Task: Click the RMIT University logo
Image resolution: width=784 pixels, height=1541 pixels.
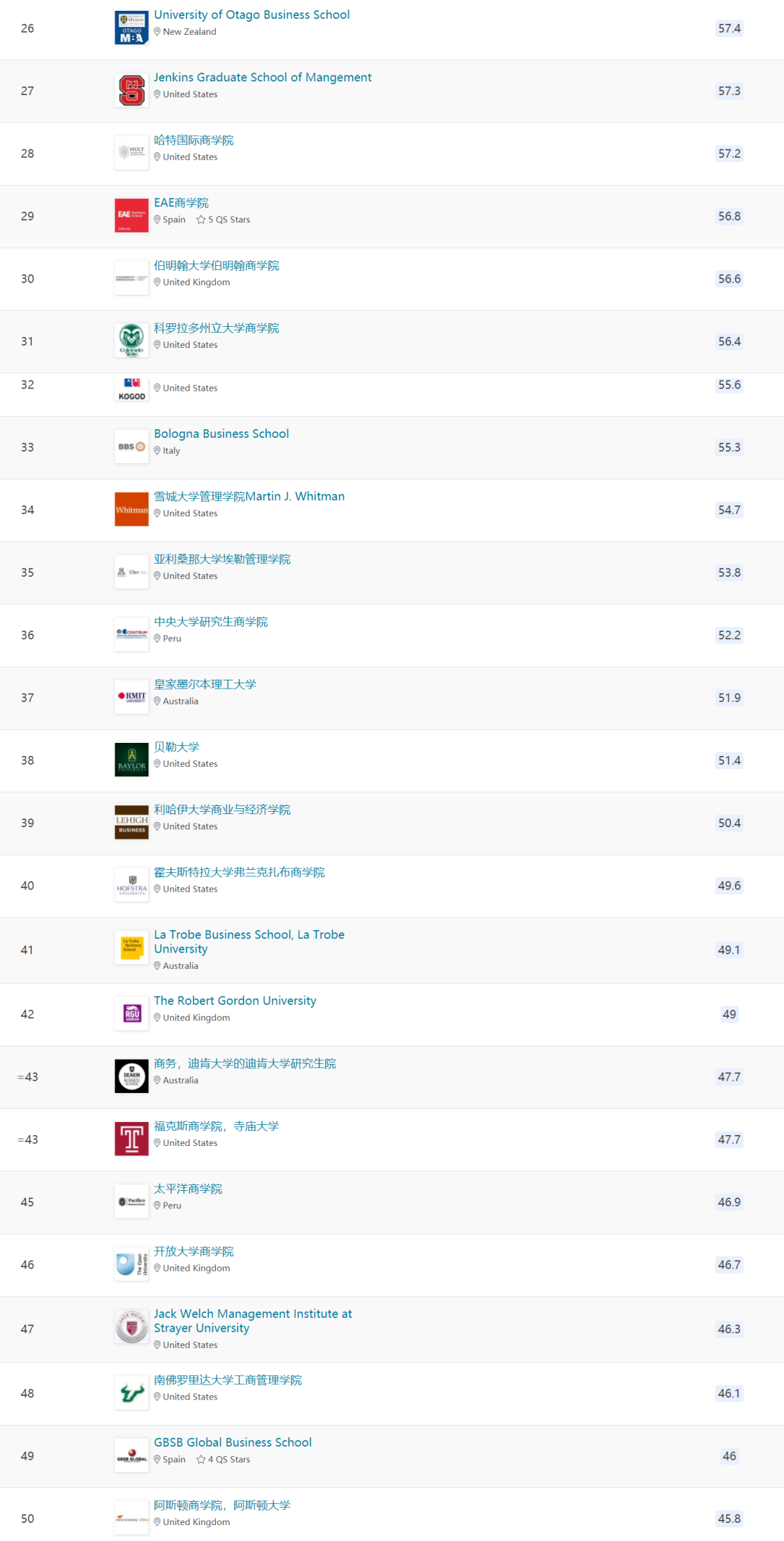Action: (131, 697)
